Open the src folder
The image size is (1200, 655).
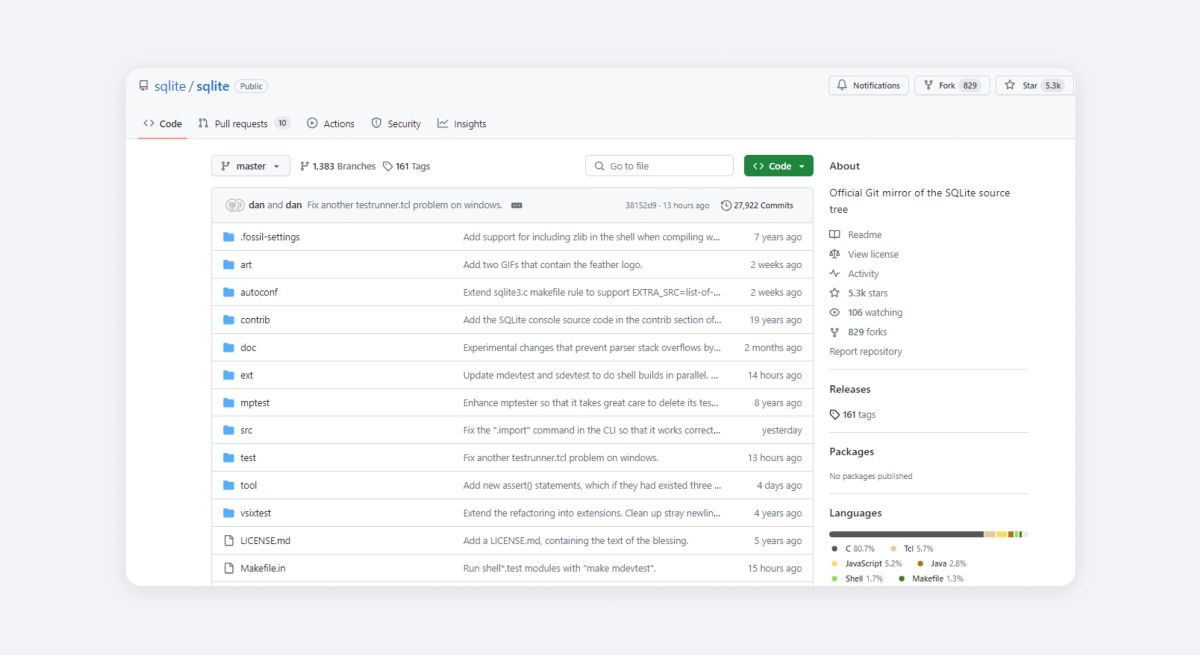pos(246,430)
